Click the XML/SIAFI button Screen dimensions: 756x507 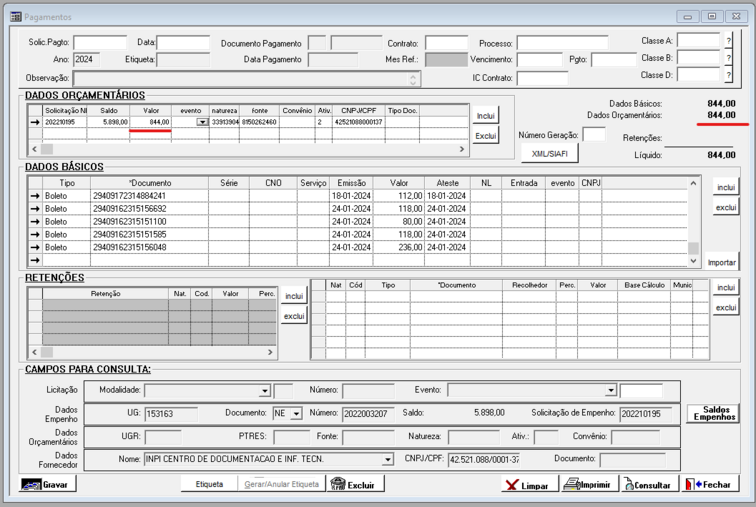coord(549,153)
